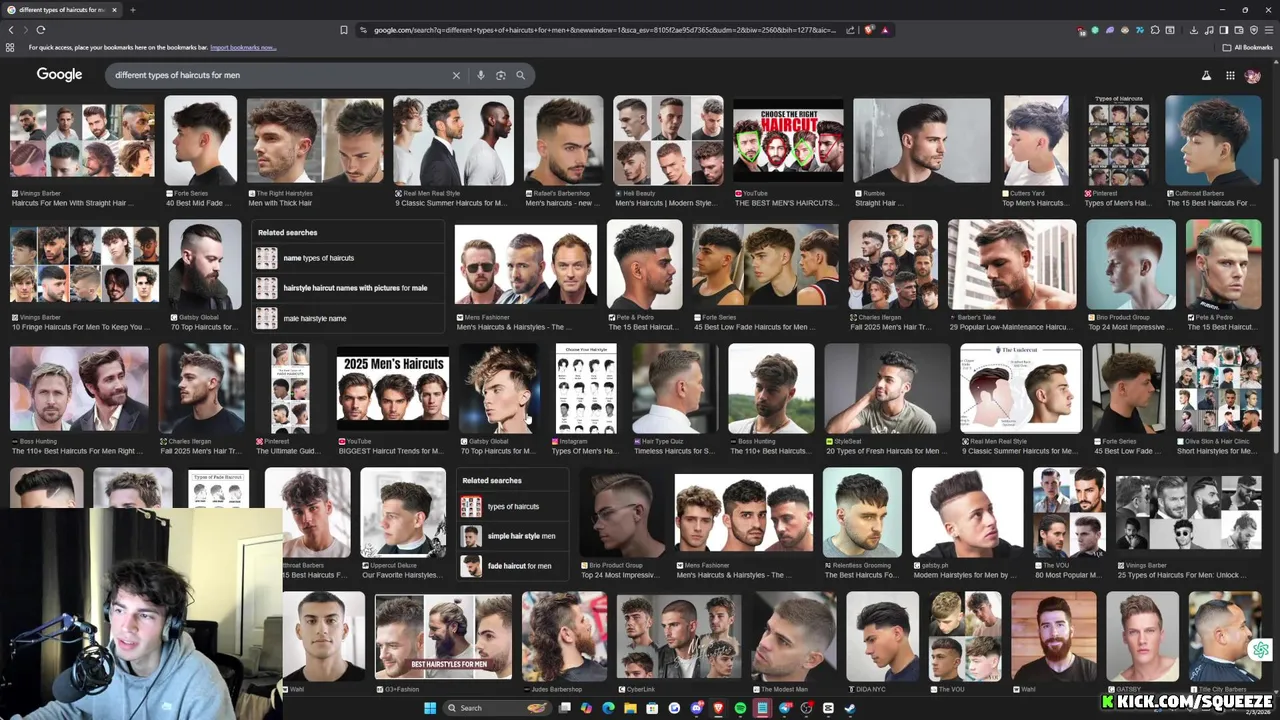Click the magnifier search button
Viewport: 1280px width, 720px height.
point(521,75)
